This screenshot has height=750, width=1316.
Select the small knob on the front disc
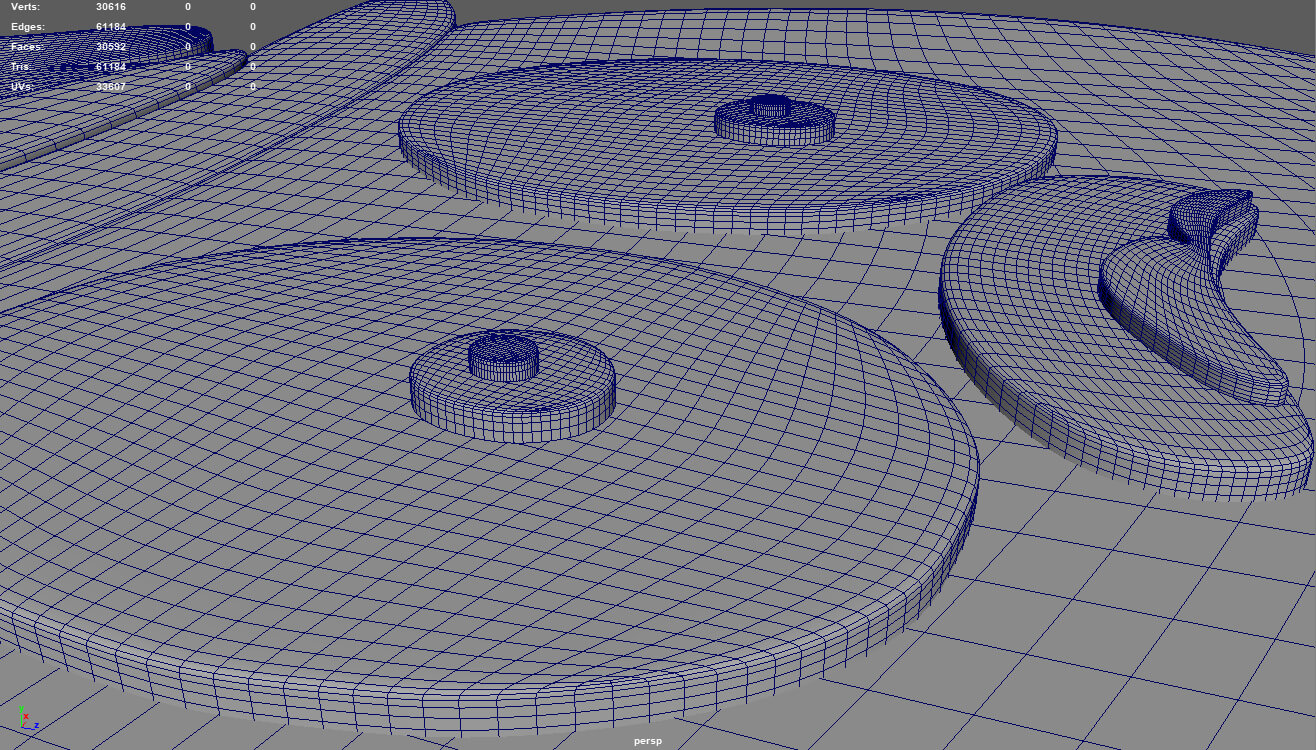[503, 354]
